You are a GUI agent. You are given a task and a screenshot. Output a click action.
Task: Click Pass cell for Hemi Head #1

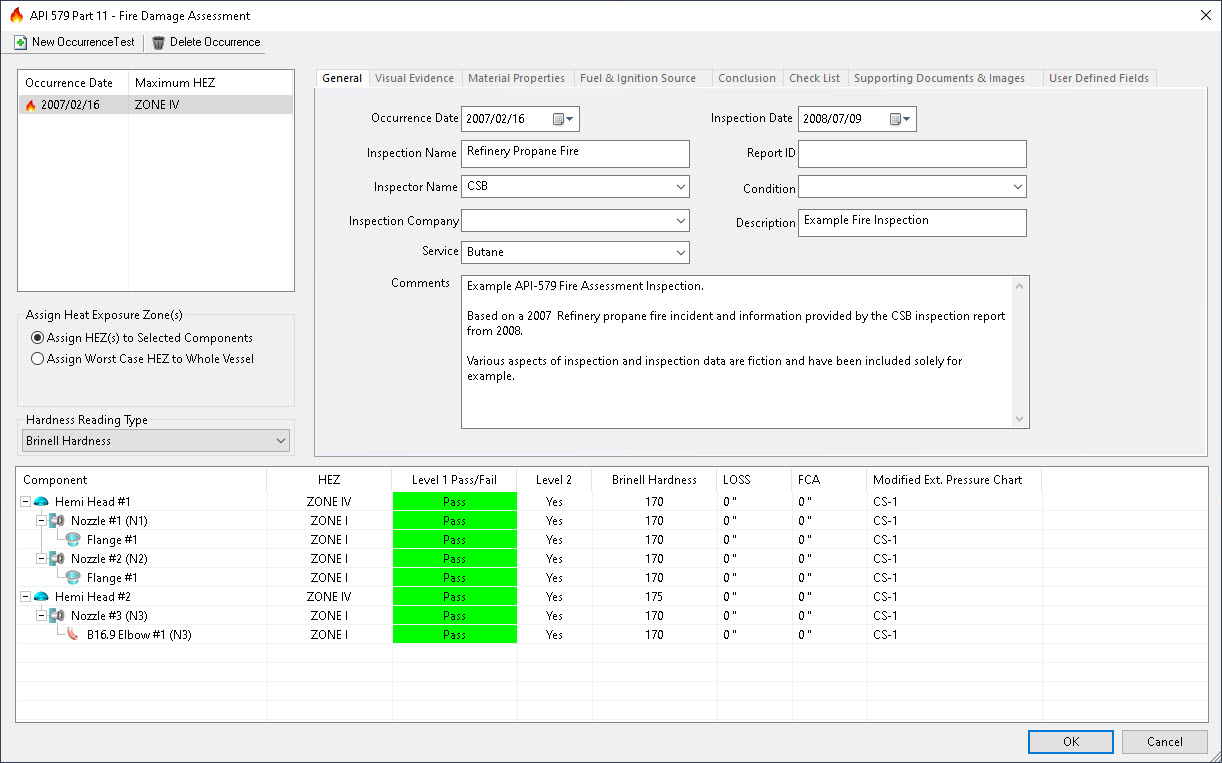tap(455, 502)
